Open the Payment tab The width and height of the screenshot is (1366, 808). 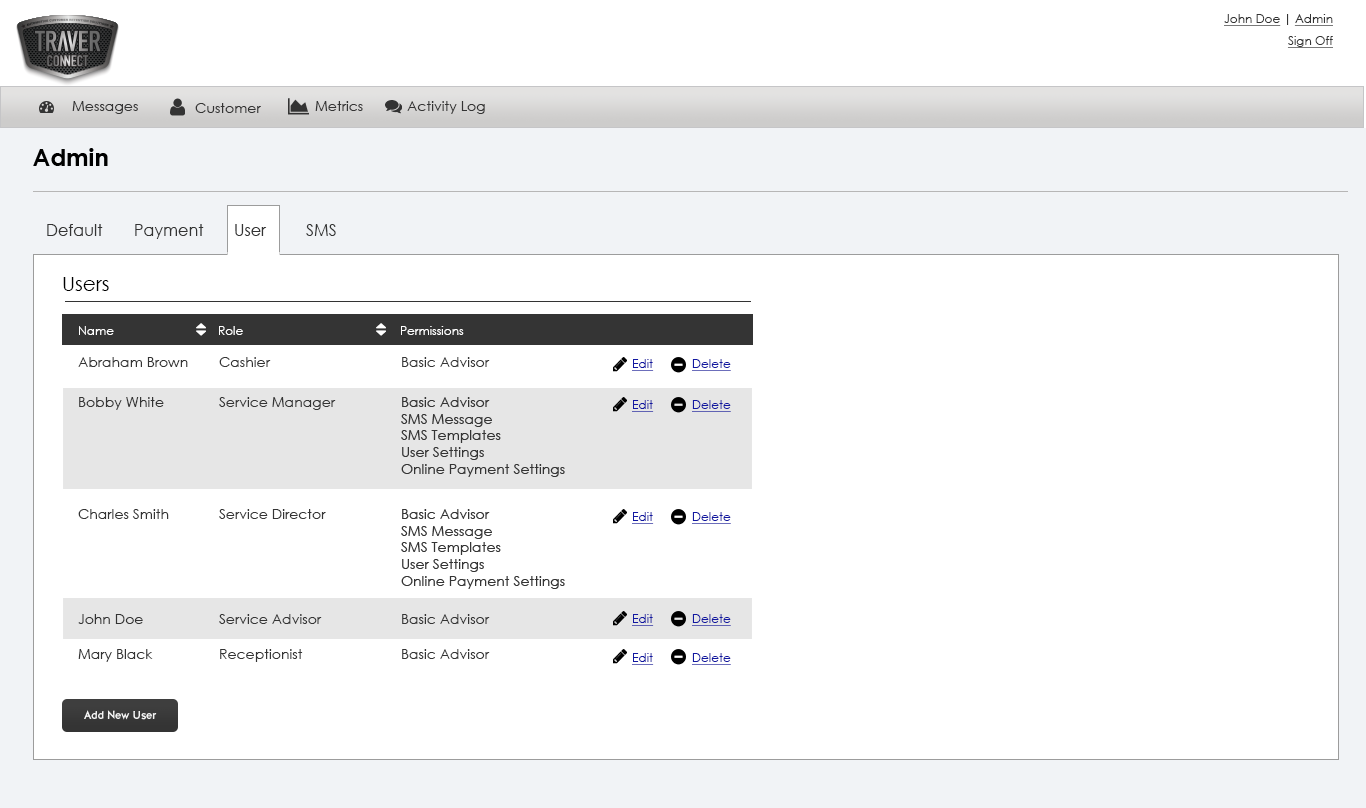(168, 230)
